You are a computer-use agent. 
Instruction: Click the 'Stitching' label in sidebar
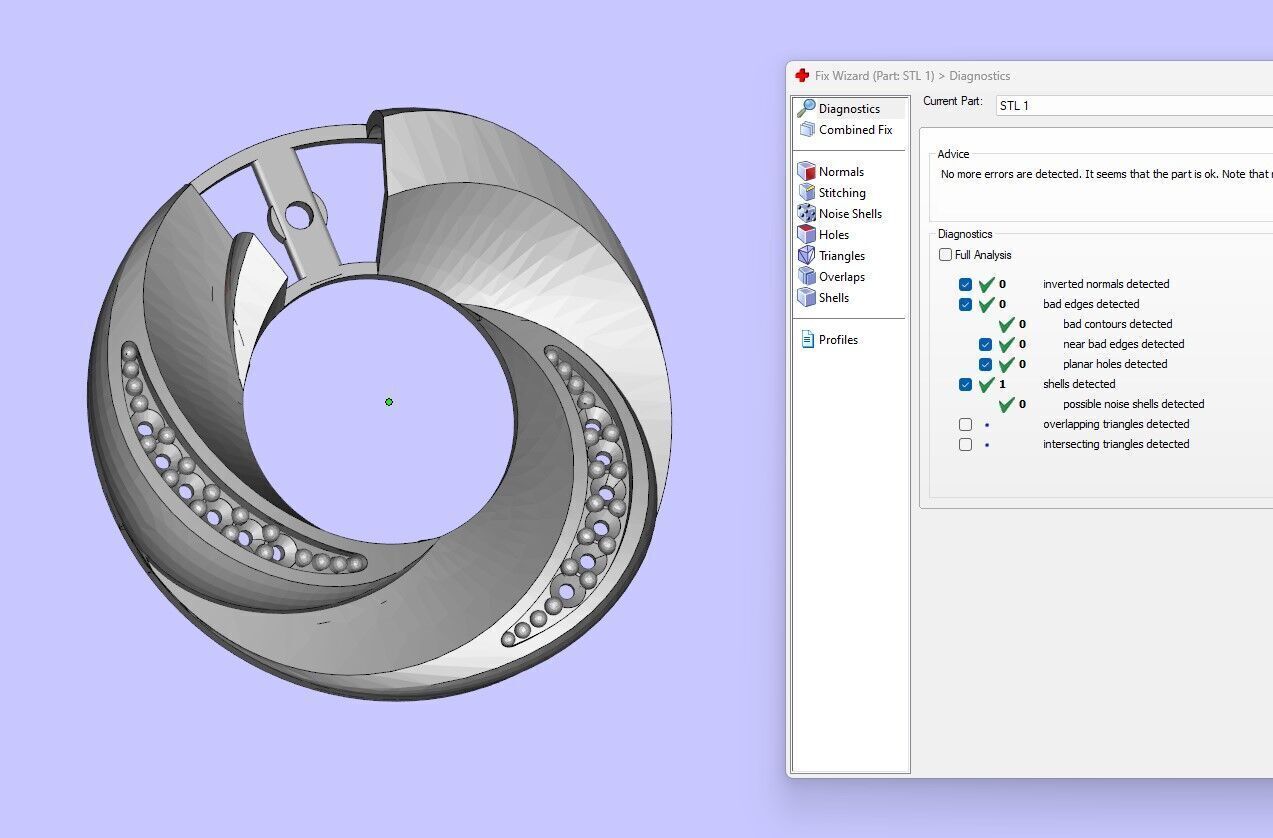842,193
